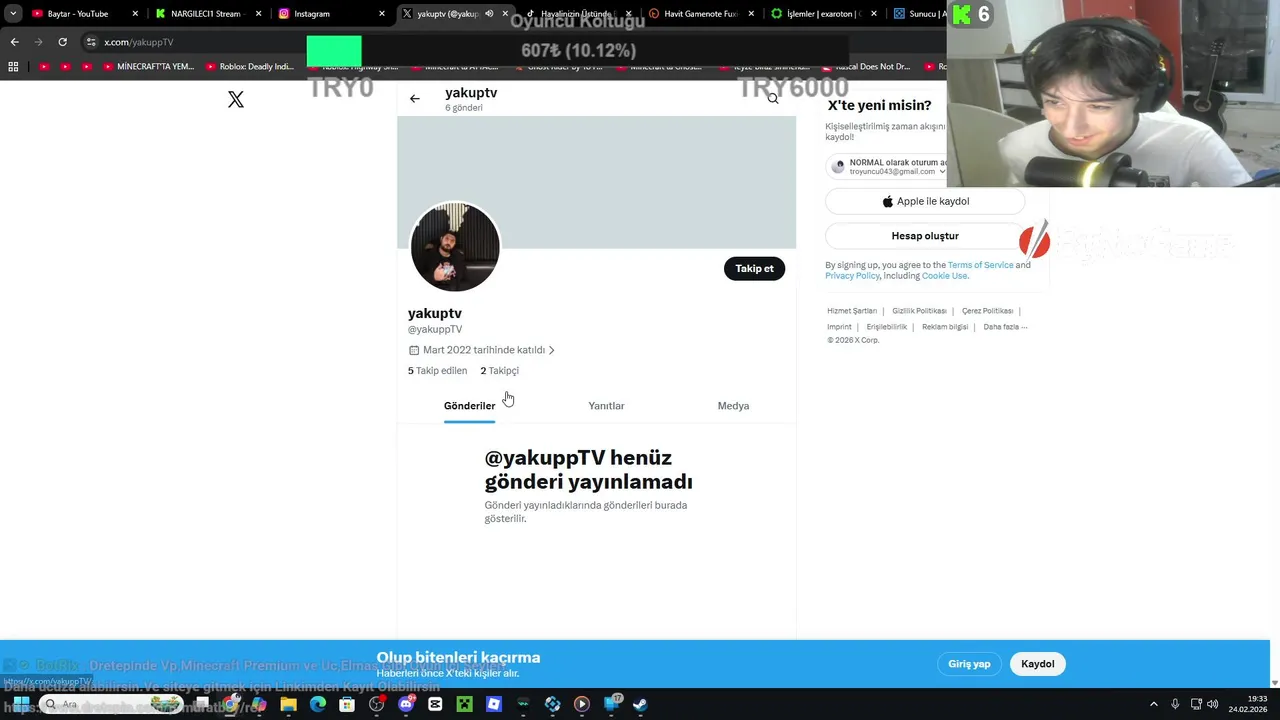1280x720 pixels.
Task: Go back using the profile back arrow
Action: tap(415, 99)
